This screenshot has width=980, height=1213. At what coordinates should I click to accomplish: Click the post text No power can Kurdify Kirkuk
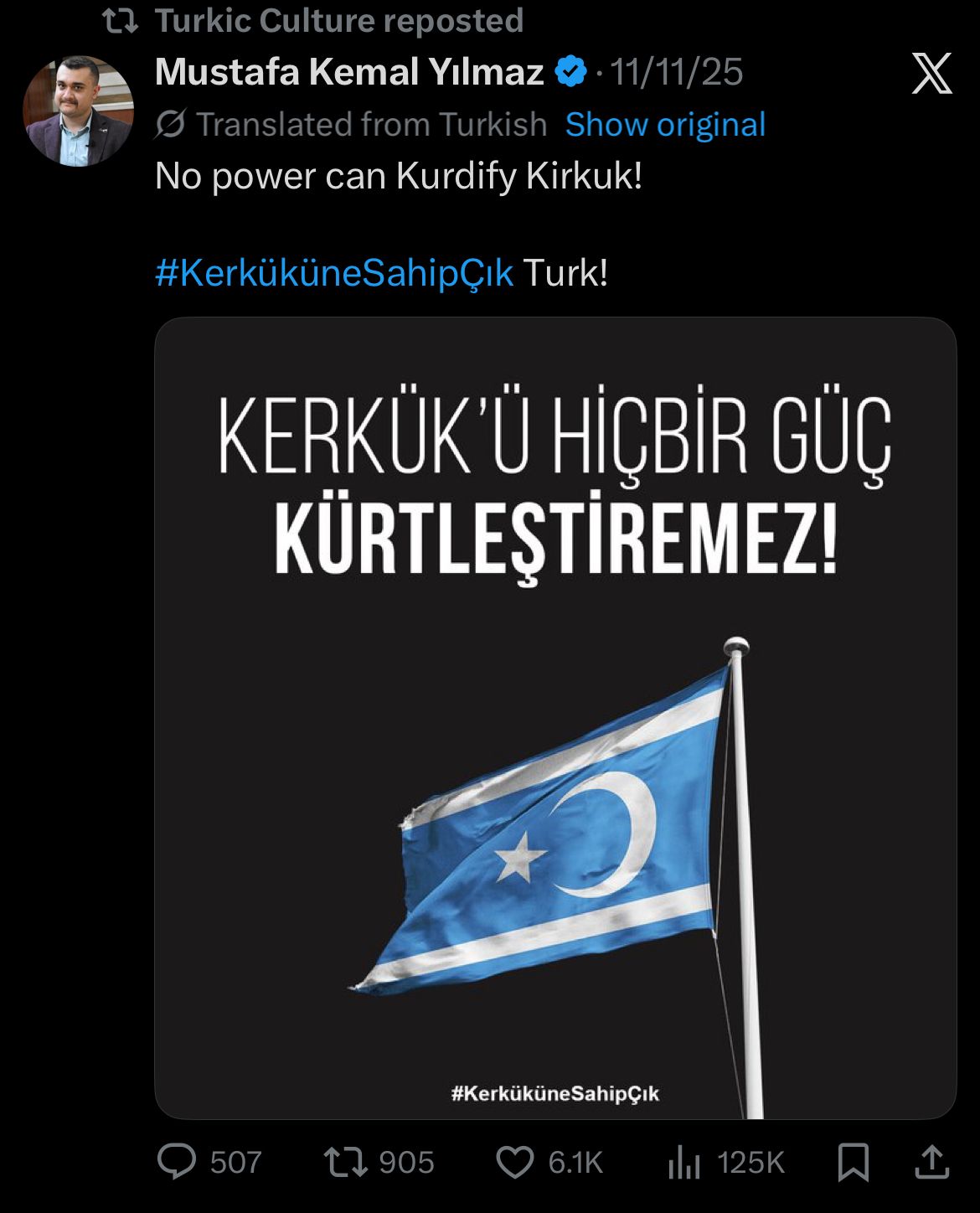pos(399,177)
